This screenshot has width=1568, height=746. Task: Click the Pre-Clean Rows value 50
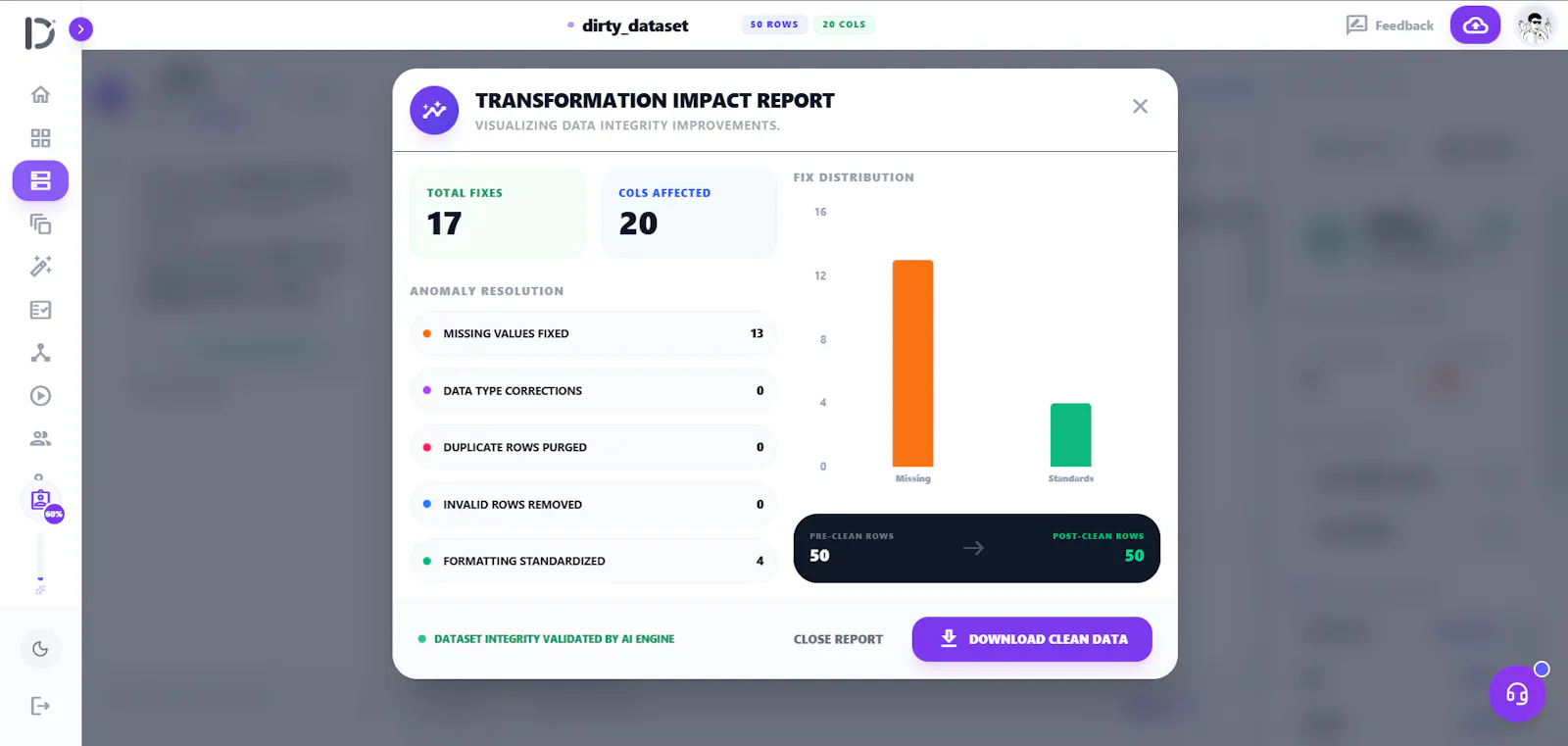[819, 555]
